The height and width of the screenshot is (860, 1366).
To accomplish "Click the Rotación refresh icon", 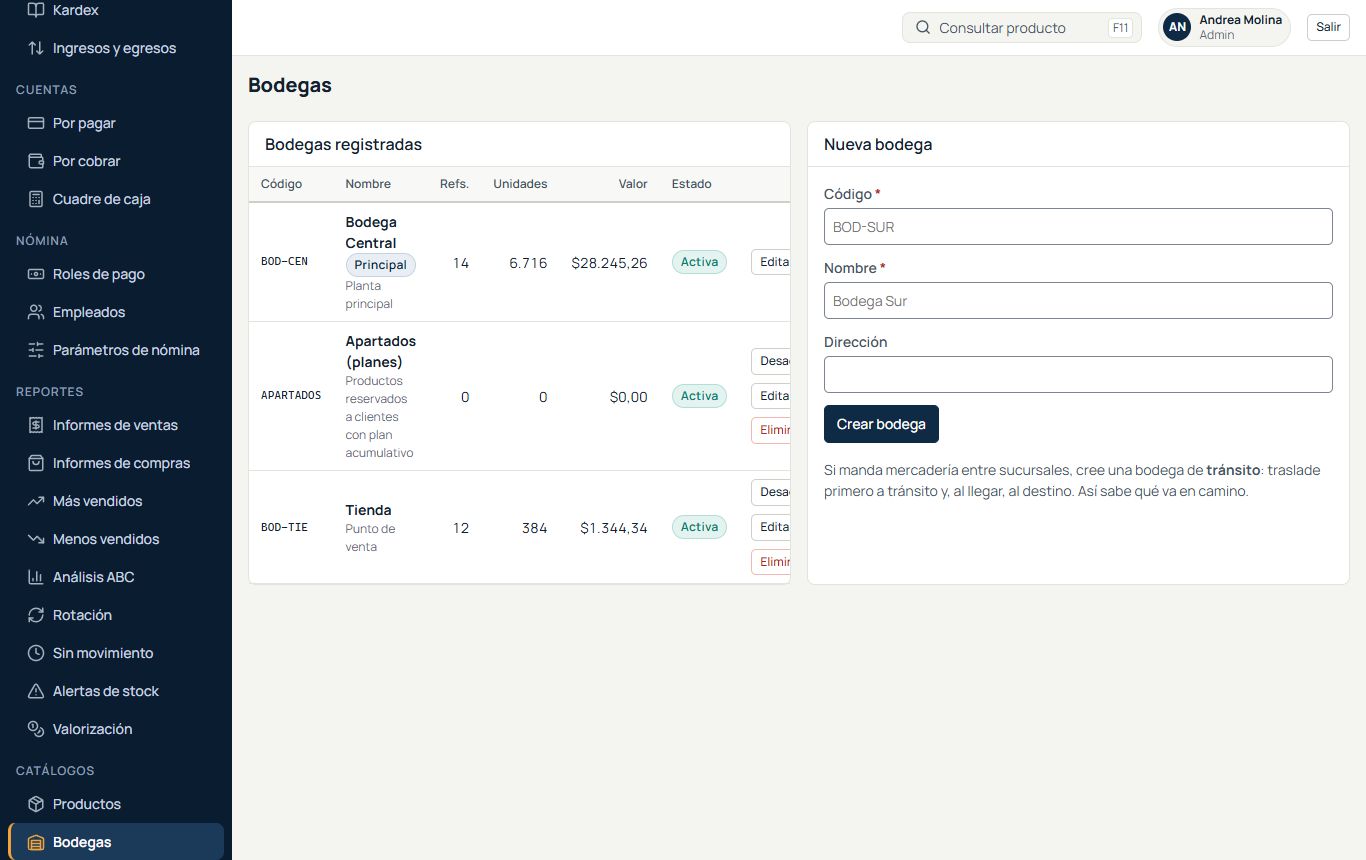I will [x=36, y=615].
